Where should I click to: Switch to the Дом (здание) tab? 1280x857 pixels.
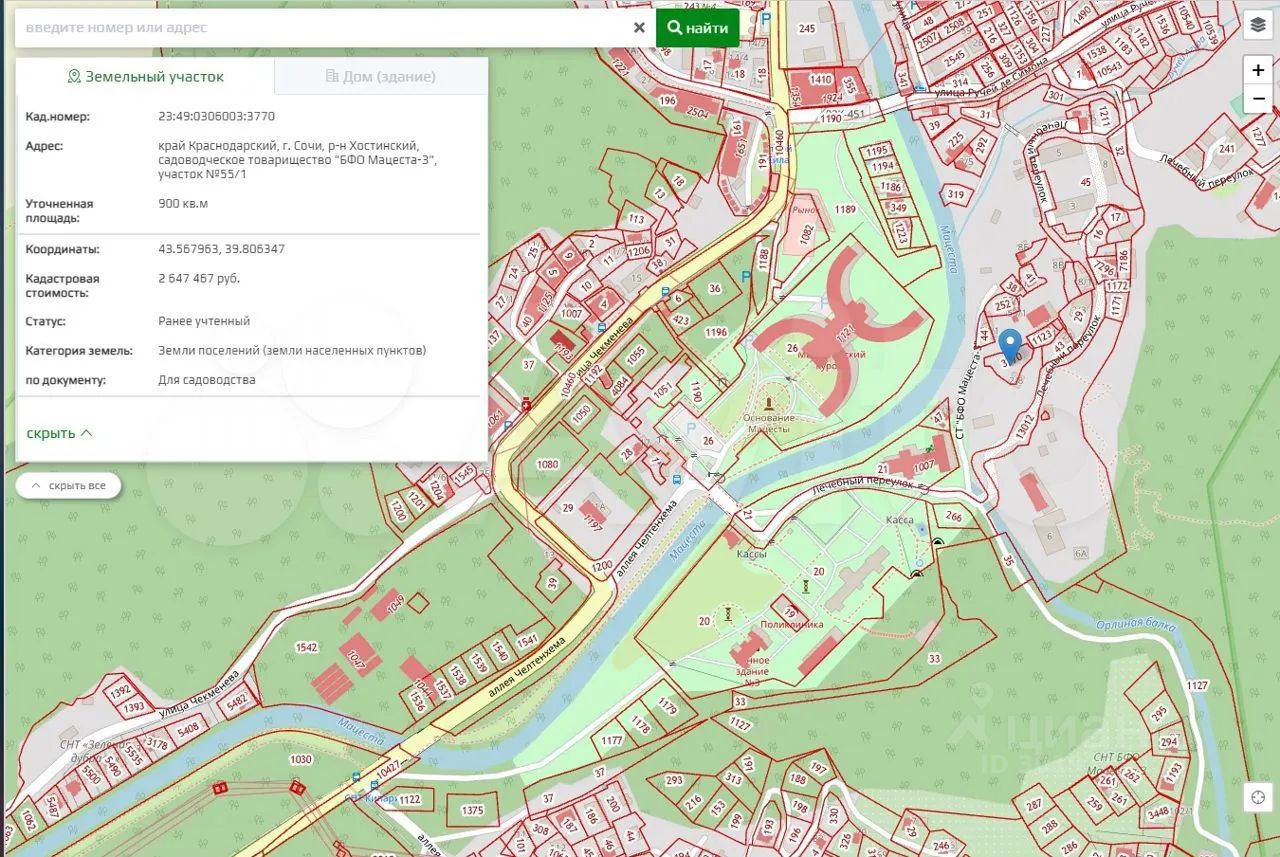pos(381,76)
